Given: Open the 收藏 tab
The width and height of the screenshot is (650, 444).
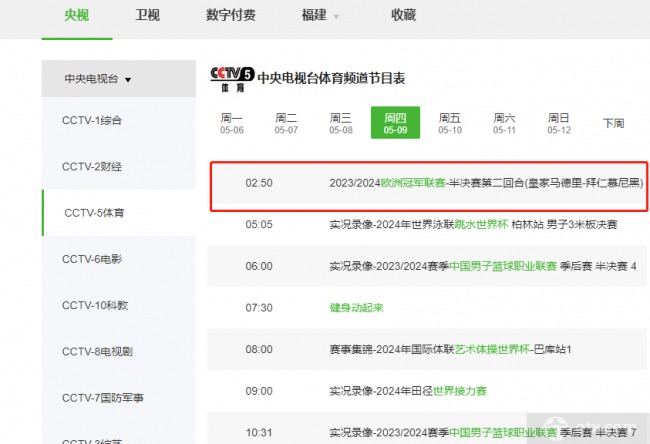Looking at the screenshot, I should tap(403, 16).
